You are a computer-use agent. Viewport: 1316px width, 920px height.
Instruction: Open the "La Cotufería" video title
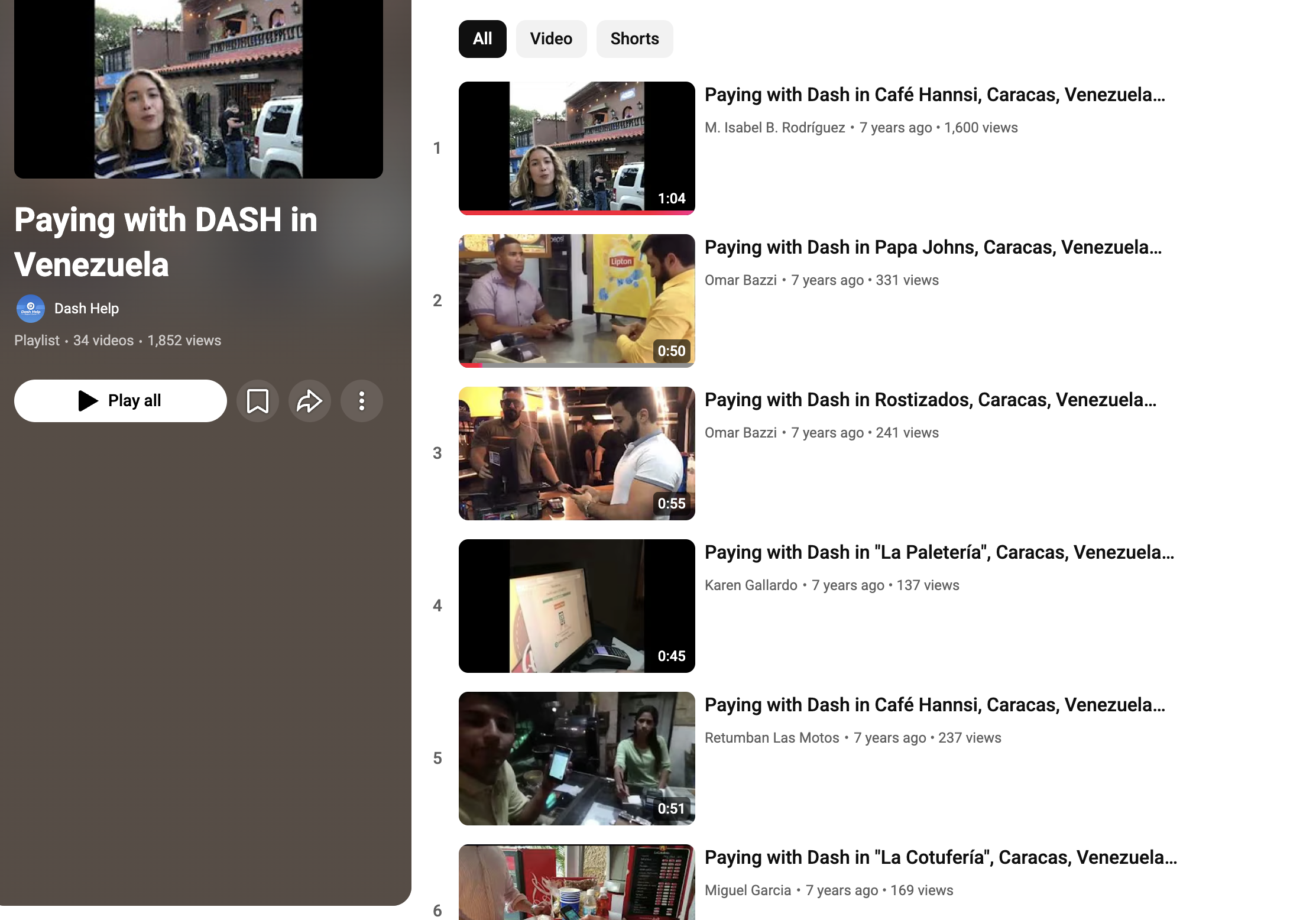point(938,857)
